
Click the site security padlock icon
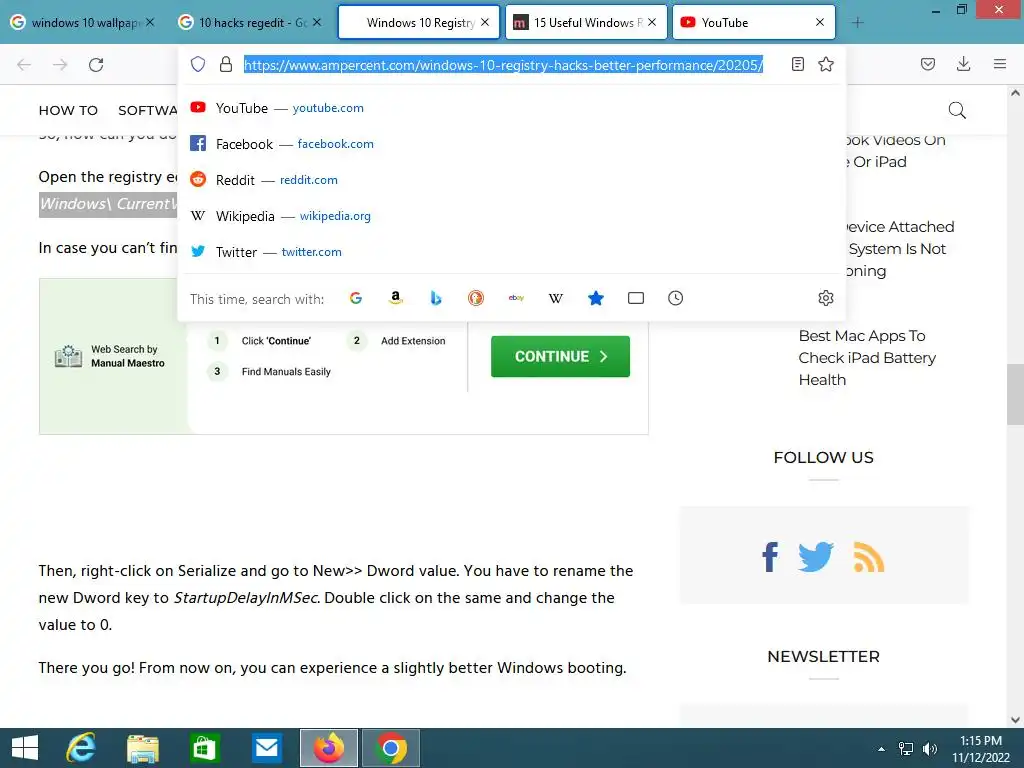click(x=226, y=64)
